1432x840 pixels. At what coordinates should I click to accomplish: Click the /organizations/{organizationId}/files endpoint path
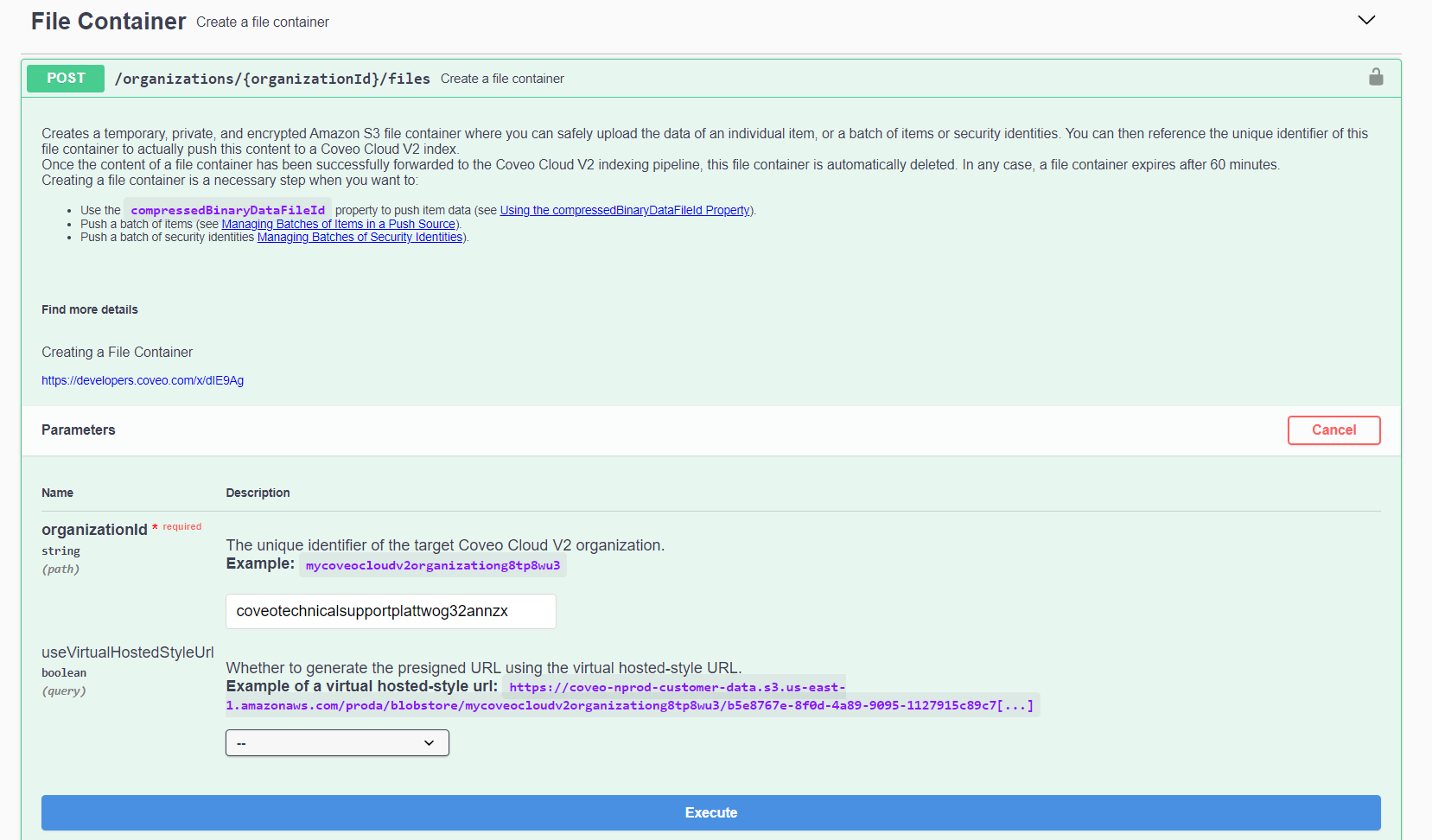click(x=272, y=79)
